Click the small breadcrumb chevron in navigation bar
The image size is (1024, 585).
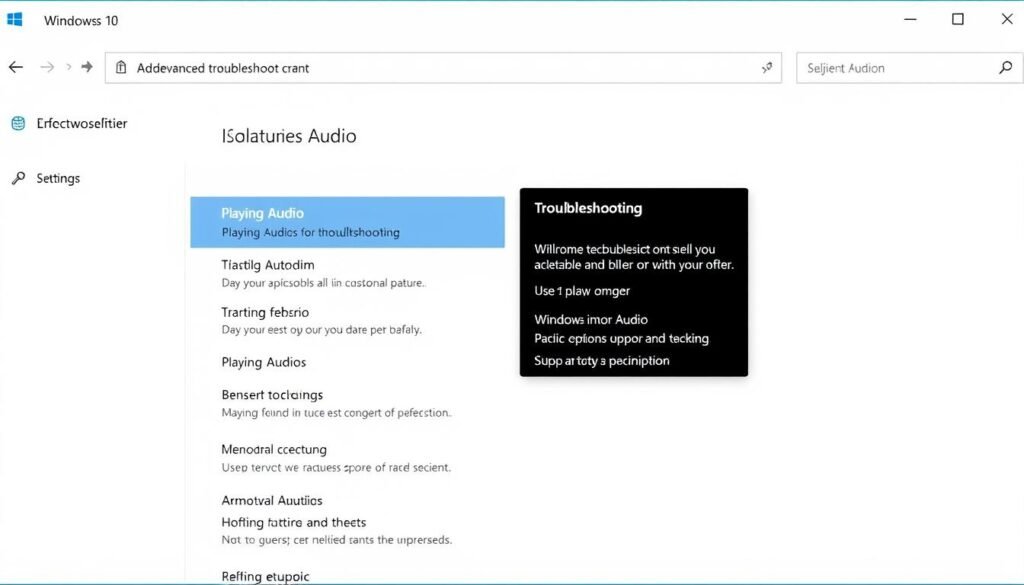point(69,67)
